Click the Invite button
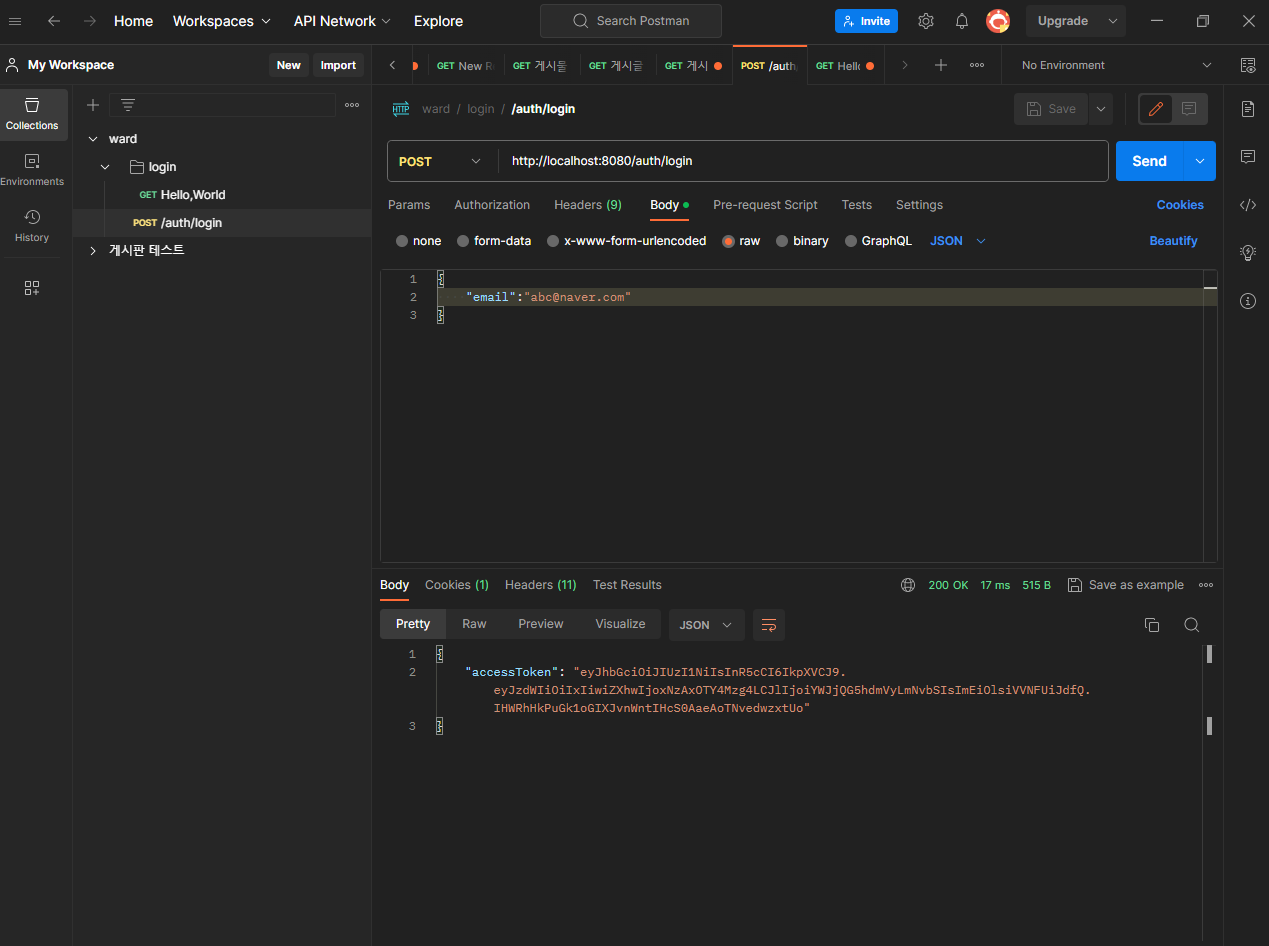The width and height of the screenshot is (1269, 946). pyautogui.click(x=866, y=21)
